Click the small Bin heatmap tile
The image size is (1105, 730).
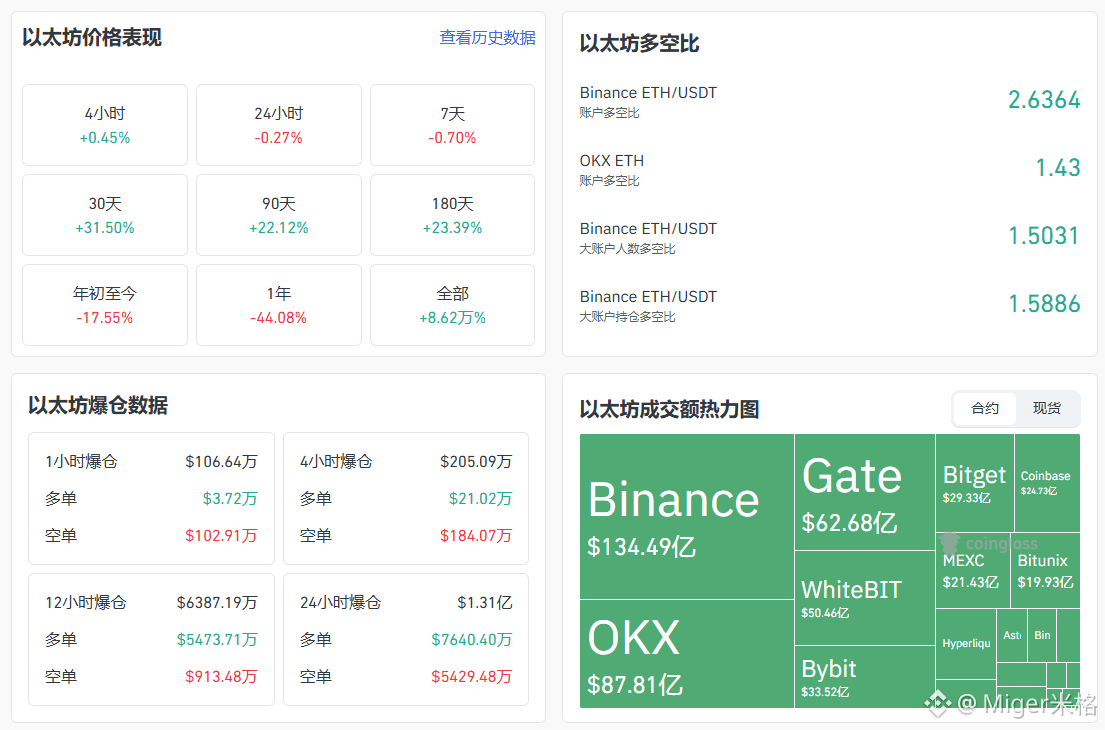point(1042,635)
